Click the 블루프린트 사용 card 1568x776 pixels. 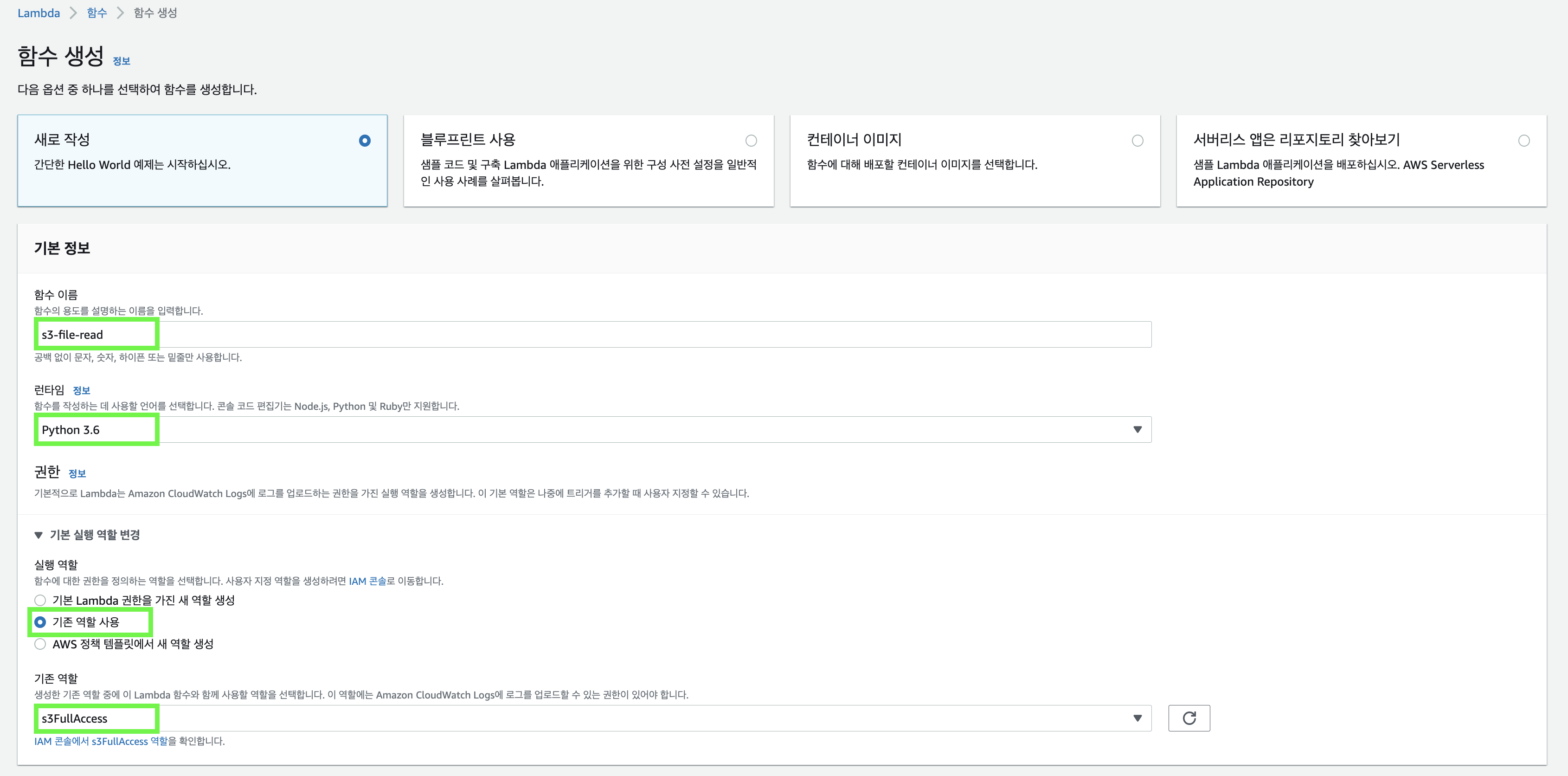[x=588, y=161]
